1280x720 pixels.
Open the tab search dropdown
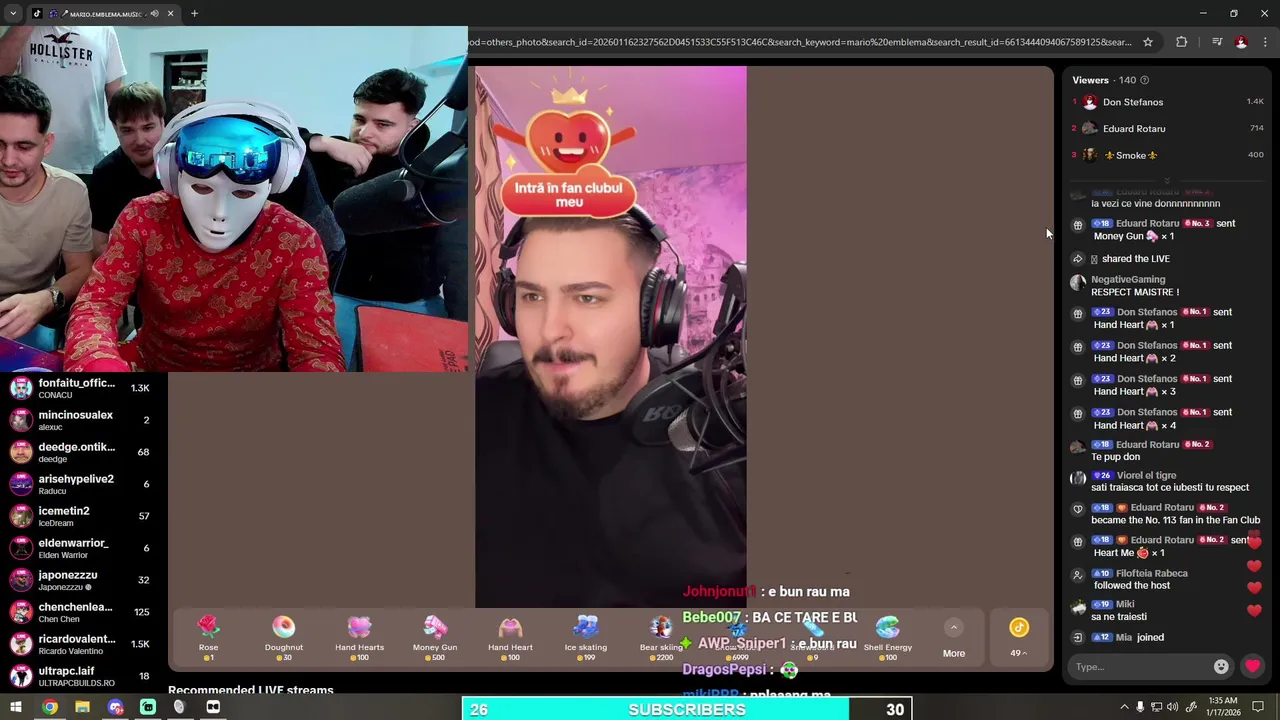point(13,13)
